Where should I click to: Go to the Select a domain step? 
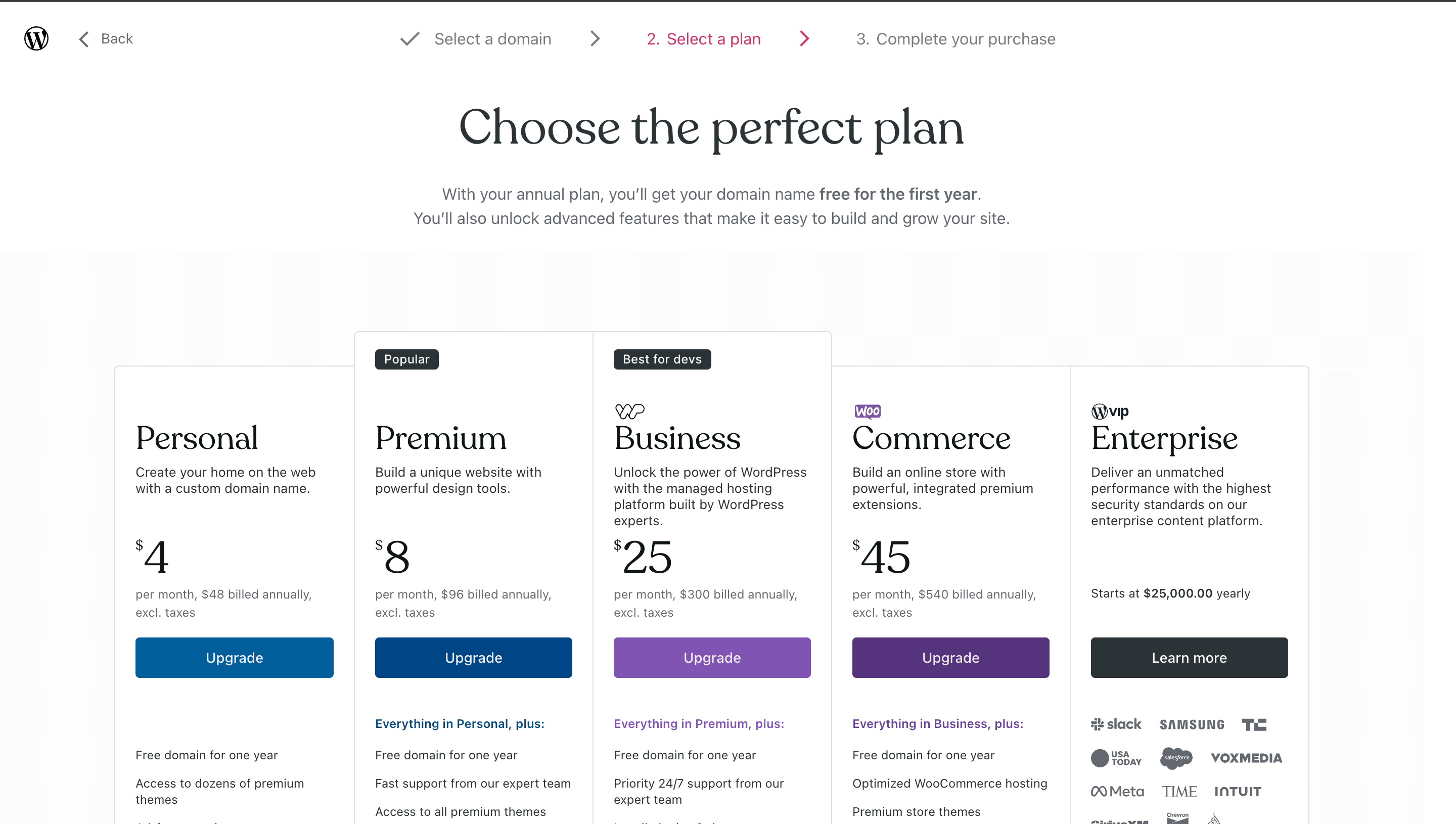492,39
